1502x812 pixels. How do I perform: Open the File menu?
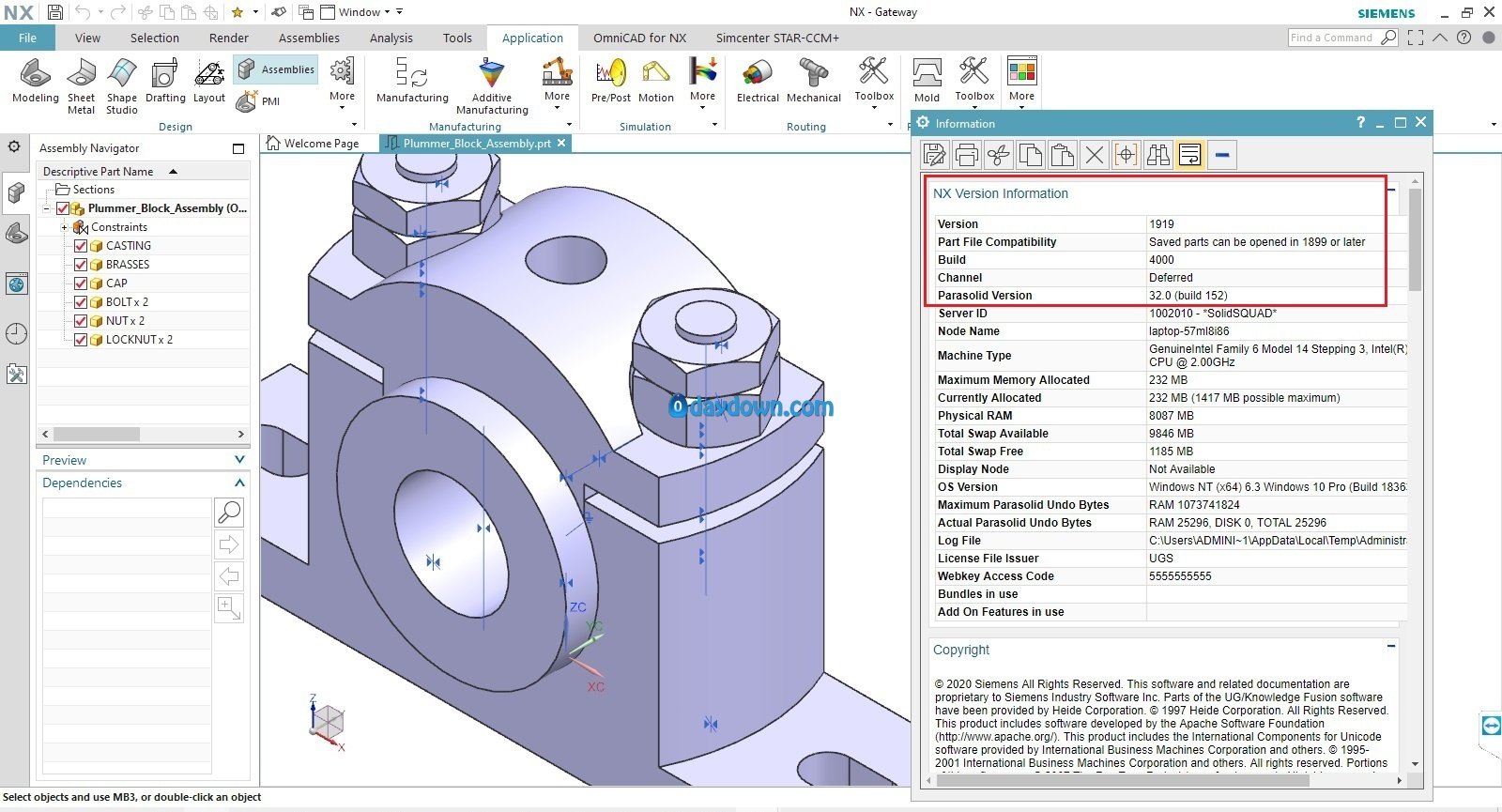[x=27, y=38]
